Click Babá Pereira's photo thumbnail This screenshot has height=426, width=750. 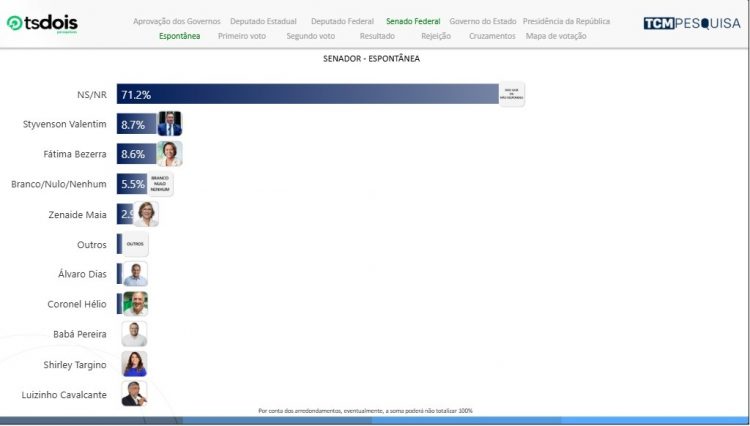tap(134, 334)
